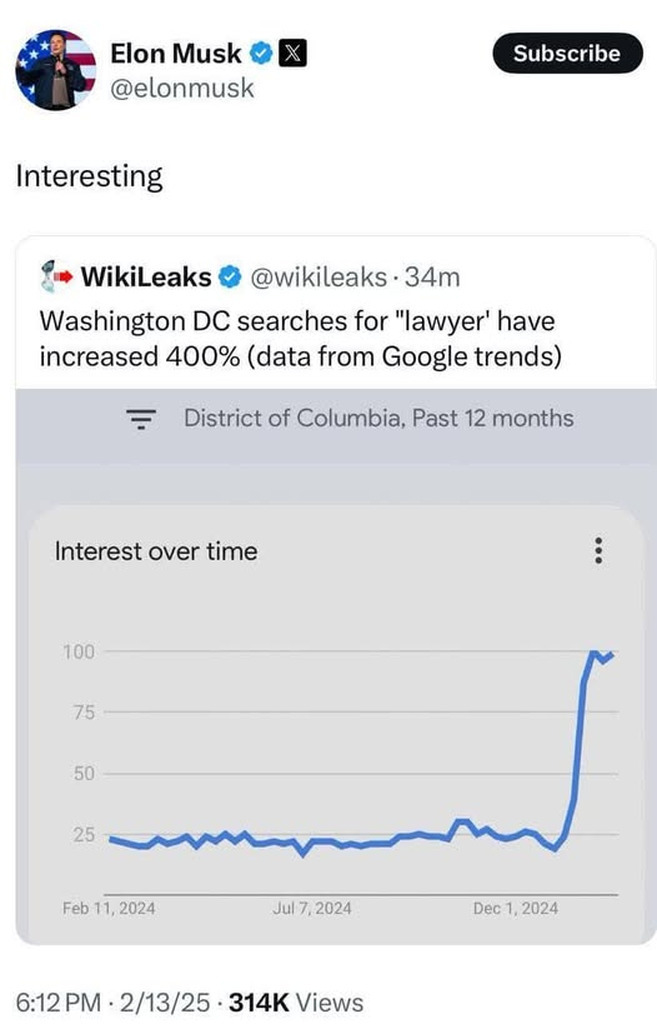Viewport: 657px width, 1024px height.
Task: Click Elon Musk's profile avatar
Action: pos(56,70)
